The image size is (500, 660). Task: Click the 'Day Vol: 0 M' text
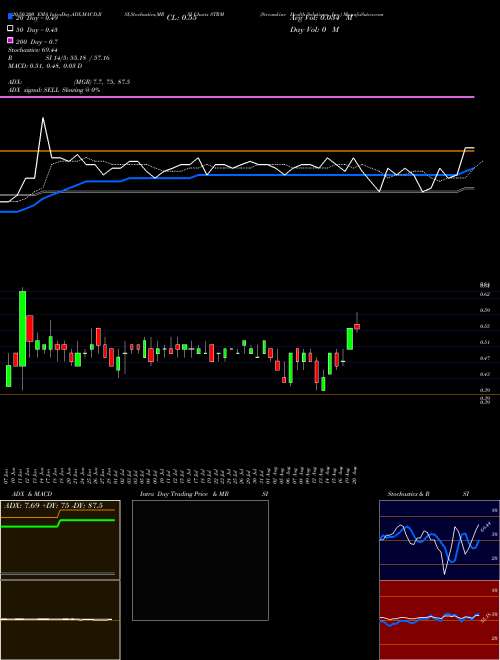[x=314, y=29]
